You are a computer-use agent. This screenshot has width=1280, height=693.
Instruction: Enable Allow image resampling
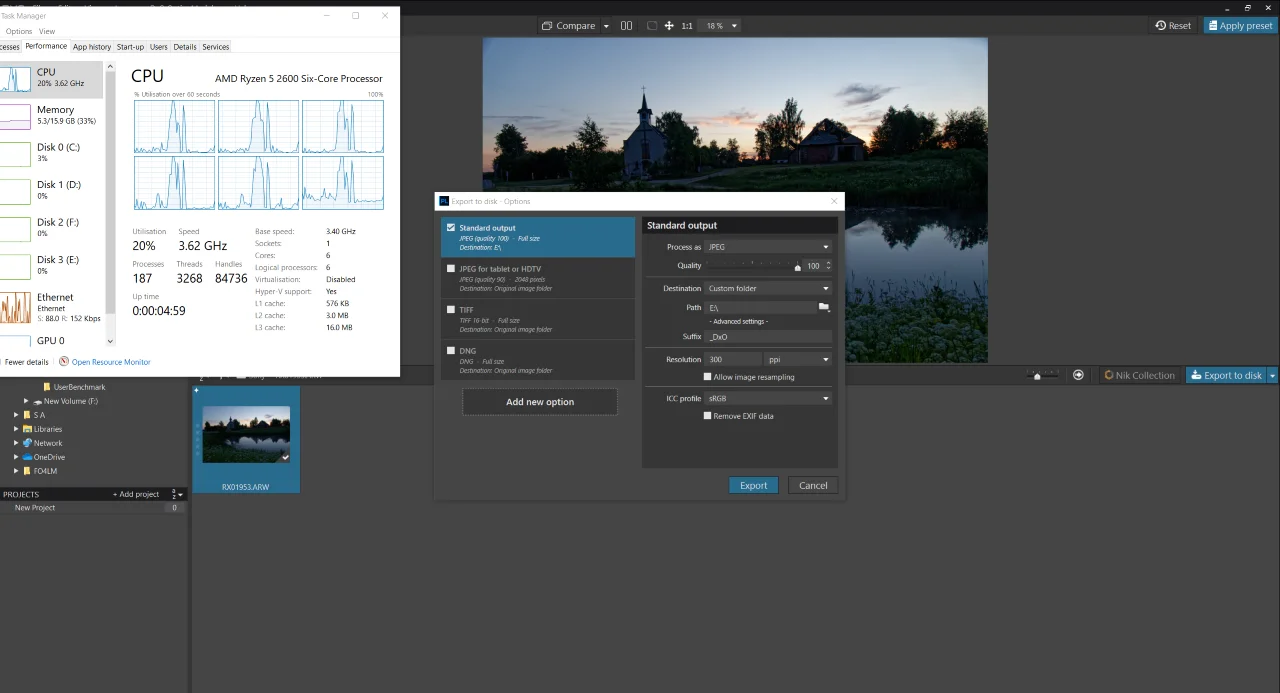708,377
